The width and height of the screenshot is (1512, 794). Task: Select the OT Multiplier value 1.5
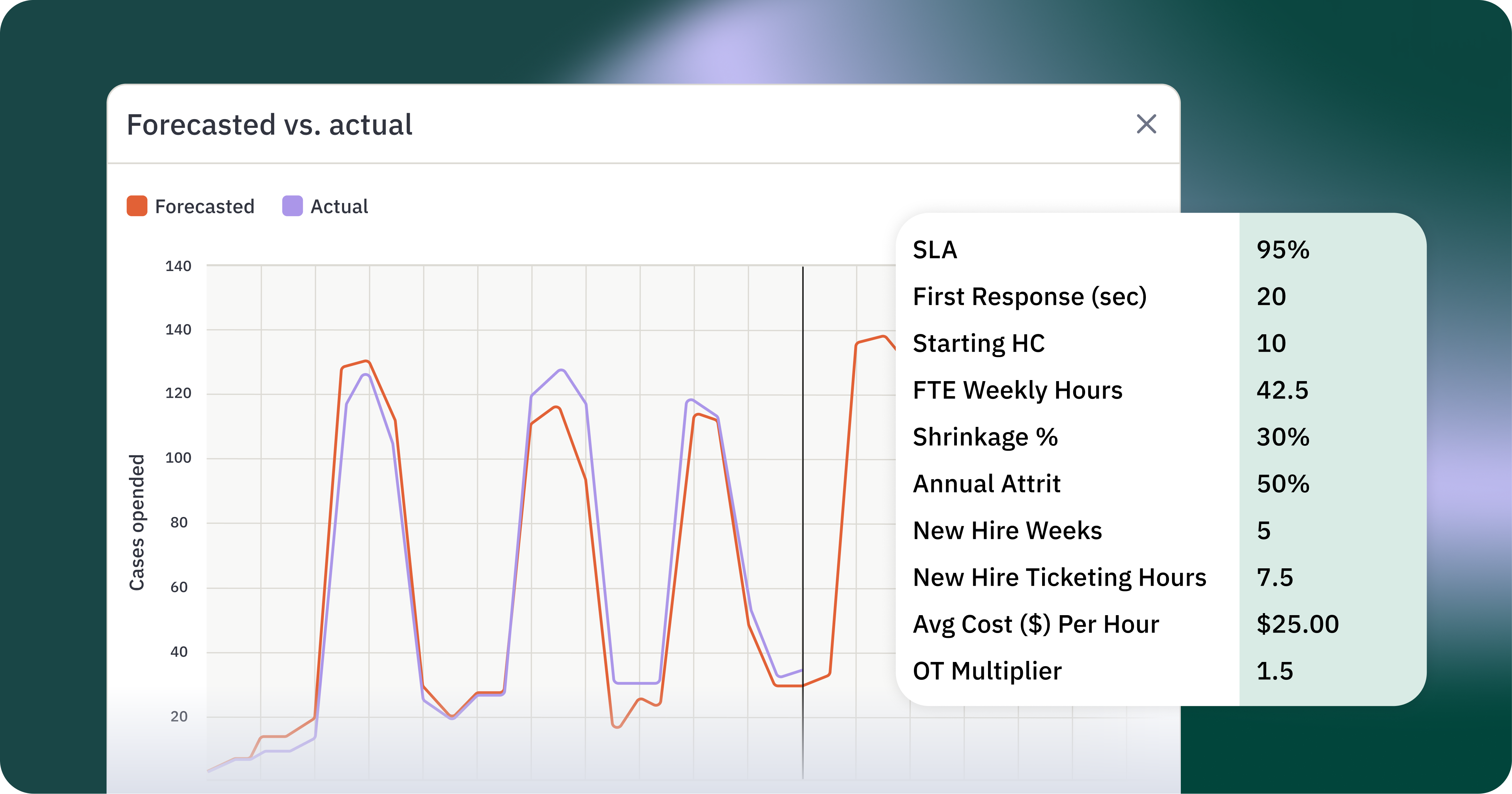tap(1274, 671)
